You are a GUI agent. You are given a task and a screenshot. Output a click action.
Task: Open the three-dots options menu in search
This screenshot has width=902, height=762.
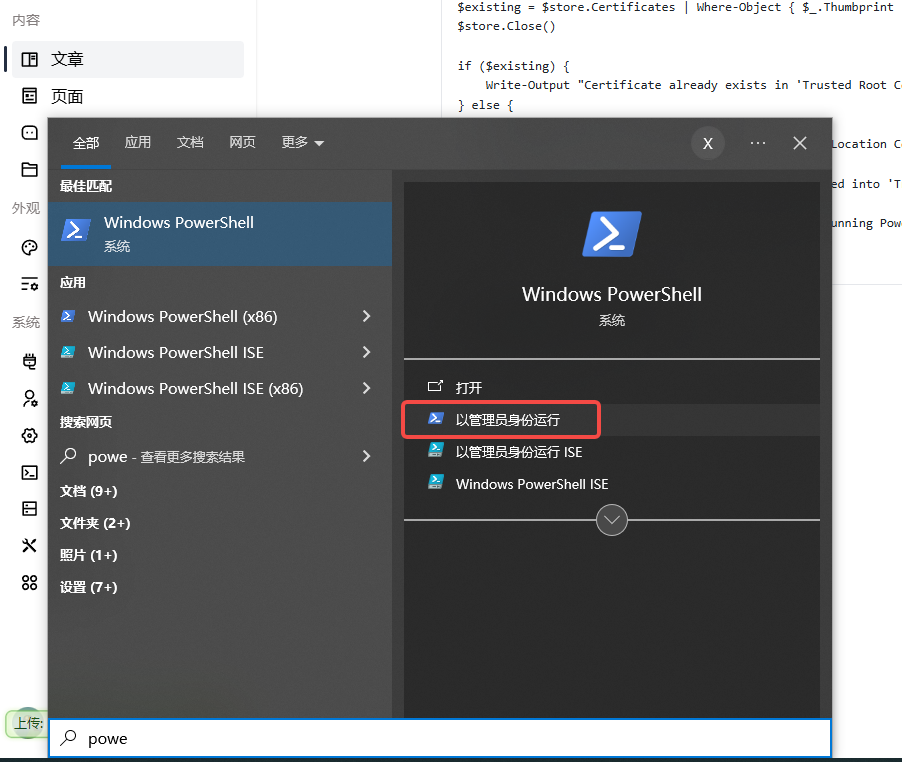(757, 143)
